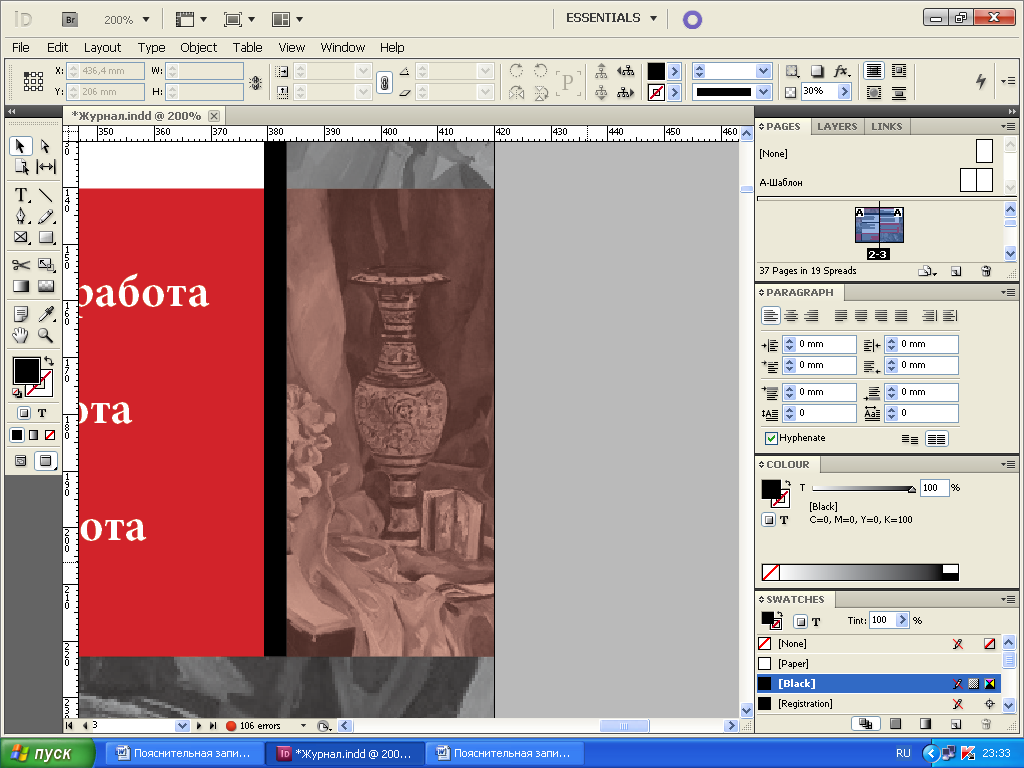The height and width of the screenshot is (768, 1024).
Task: Open Adobe Bridge via Br icon
Action: pyautogui.click(x=70, y=20)
